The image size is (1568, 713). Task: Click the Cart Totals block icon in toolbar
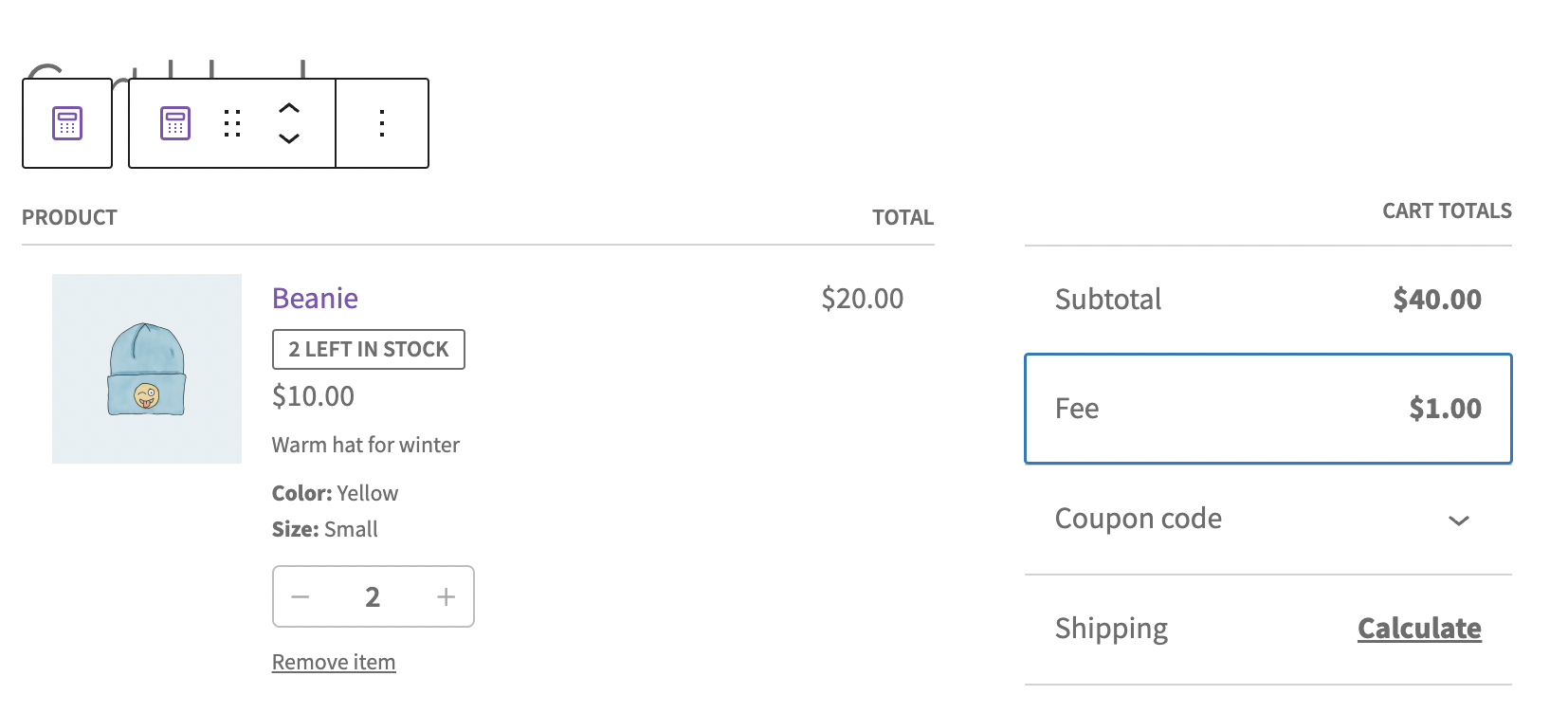tap(175, 122)
